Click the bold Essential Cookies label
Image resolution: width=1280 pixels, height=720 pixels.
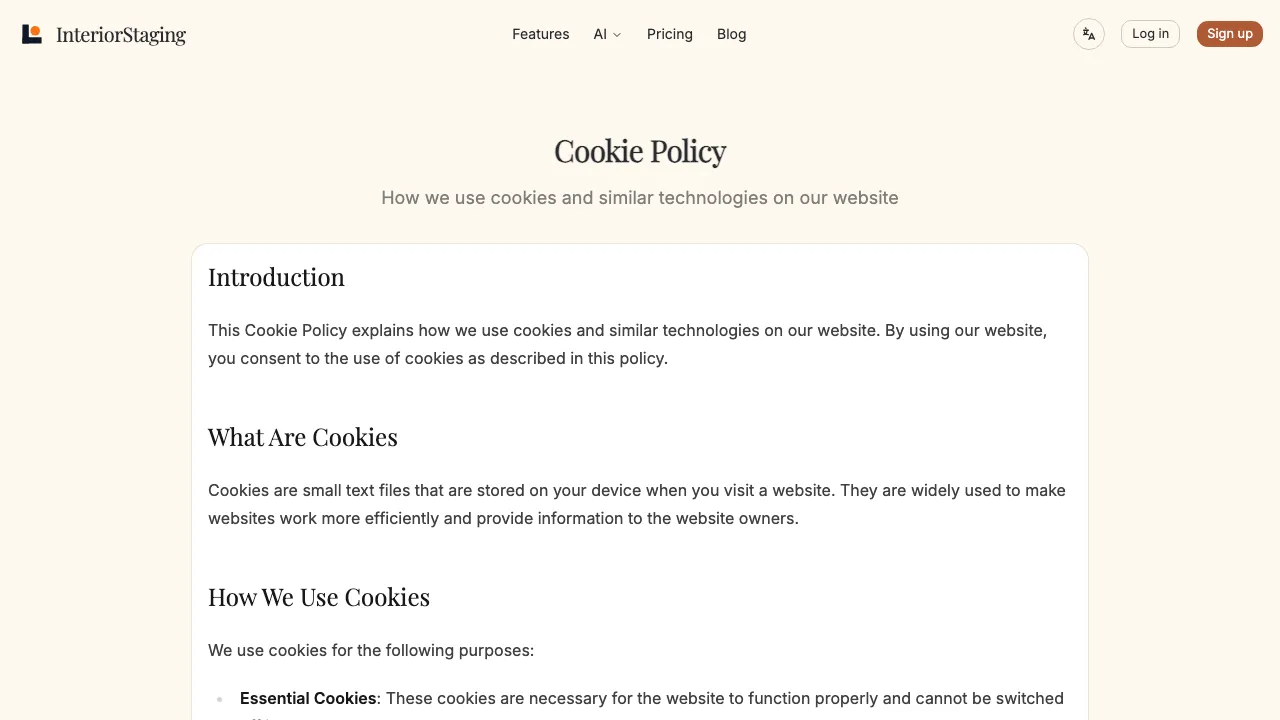308,698
